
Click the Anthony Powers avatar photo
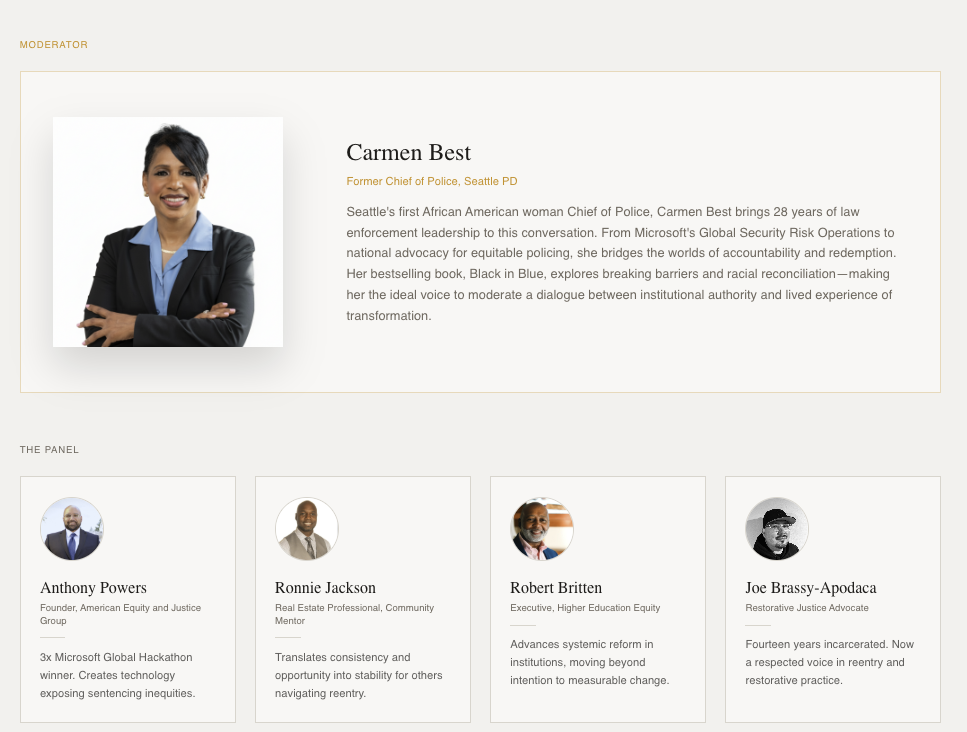[71, 529]
